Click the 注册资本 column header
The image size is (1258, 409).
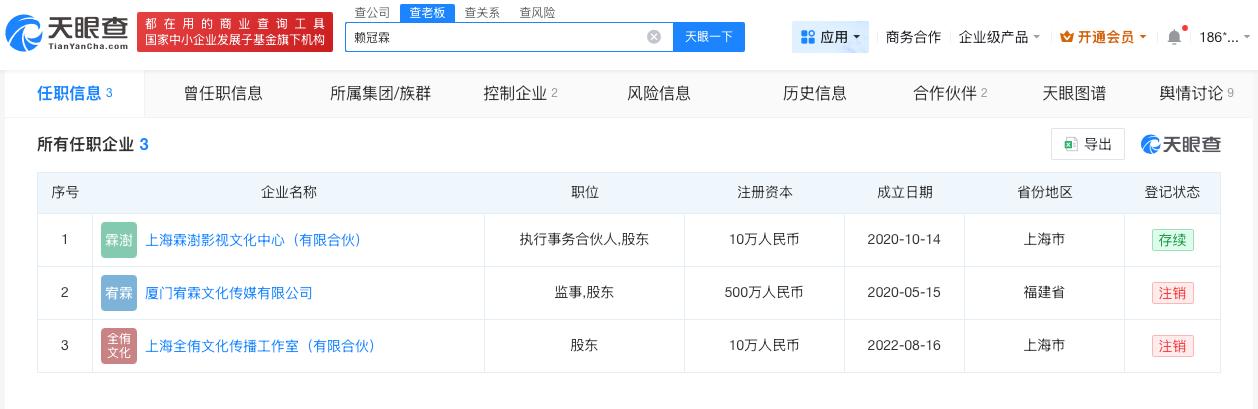tap(764, 192)
